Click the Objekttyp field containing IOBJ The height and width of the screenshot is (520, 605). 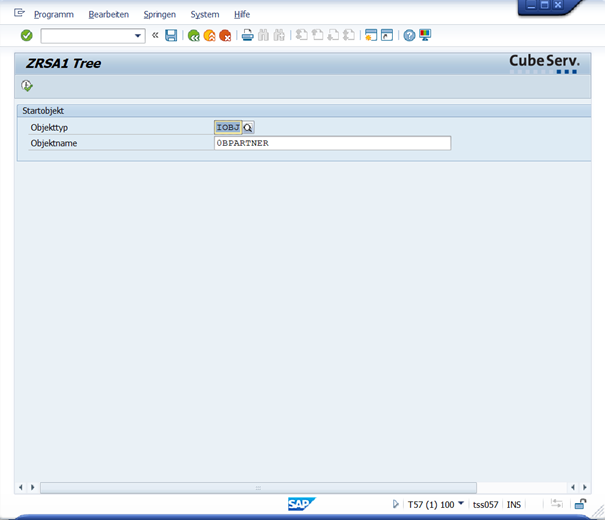point(228,127)
